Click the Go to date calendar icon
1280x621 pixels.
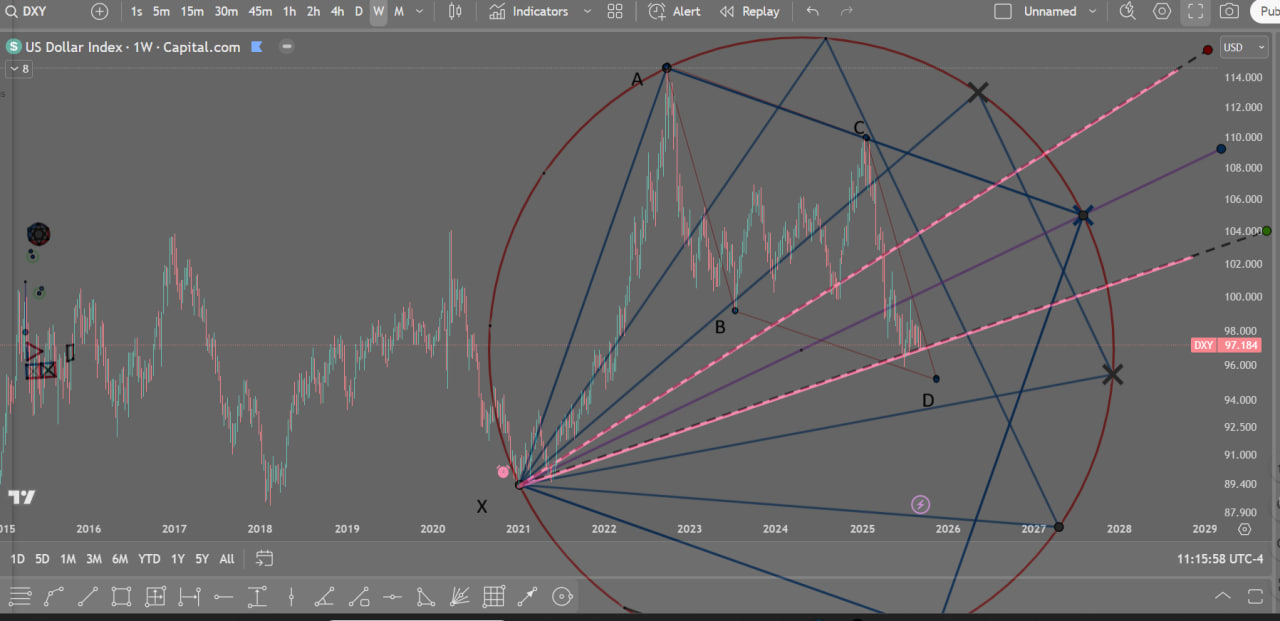[x=264, y=558]
